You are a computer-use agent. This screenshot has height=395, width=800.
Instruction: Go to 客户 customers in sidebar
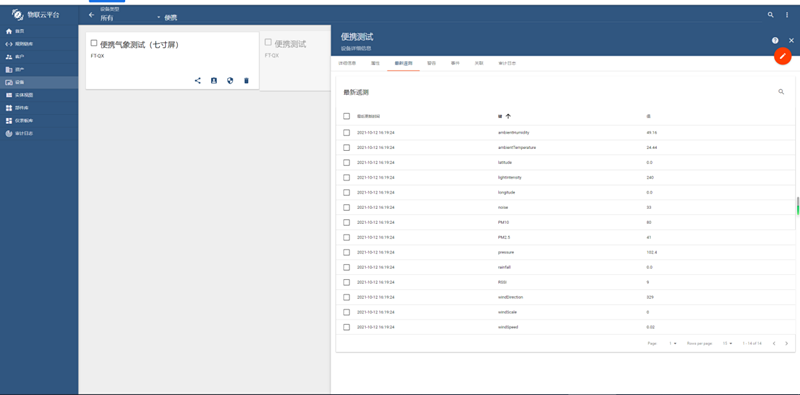tap(39, 57)
